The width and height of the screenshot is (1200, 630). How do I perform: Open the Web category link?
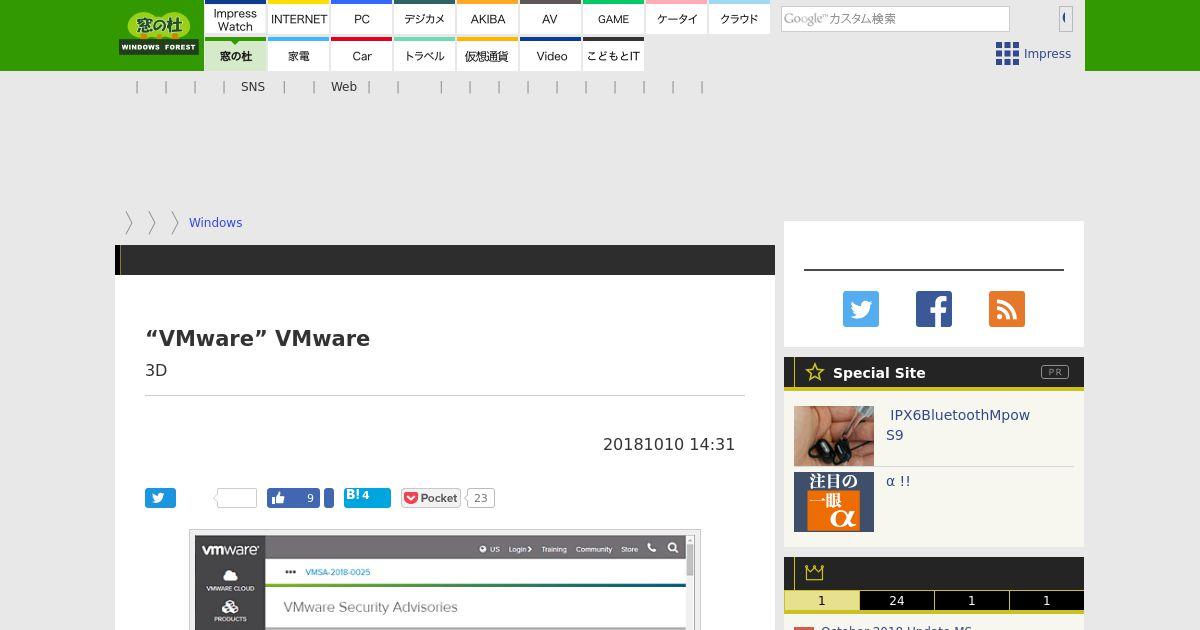click(344, 87)
